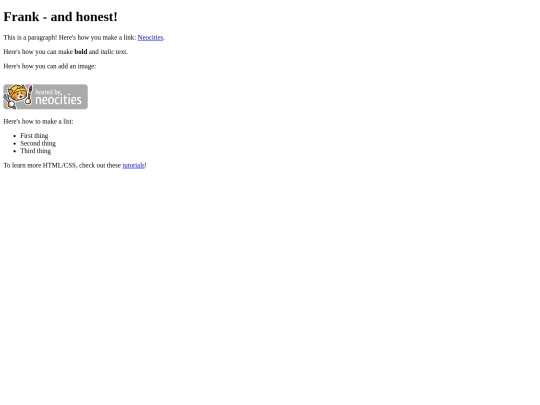
Task: Click 'To learn more HTML/CSS' text
Action: (40, 165)
